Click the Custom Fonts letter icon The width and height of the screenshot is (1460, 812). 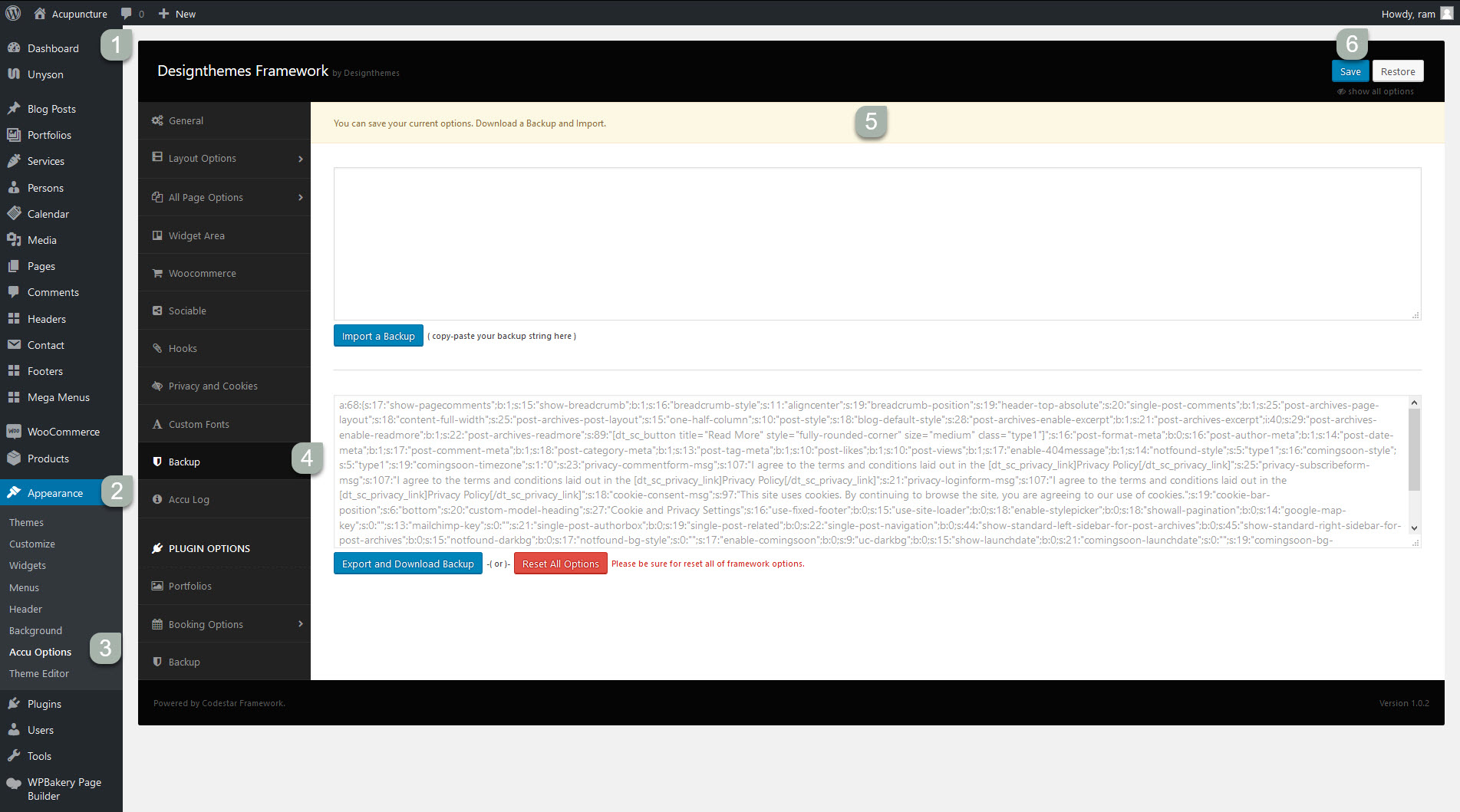(x=157, y=424)
